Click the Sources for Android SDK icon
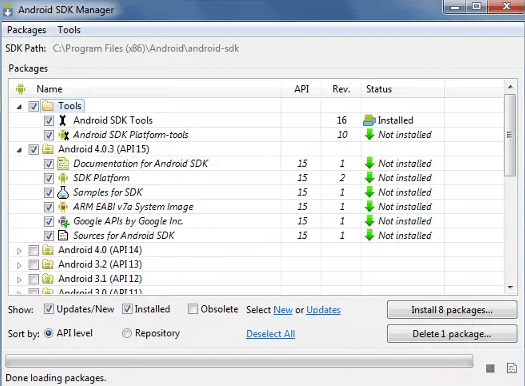Image resolution: width=525 pixels, height=386 pixels. click(63, 235)
